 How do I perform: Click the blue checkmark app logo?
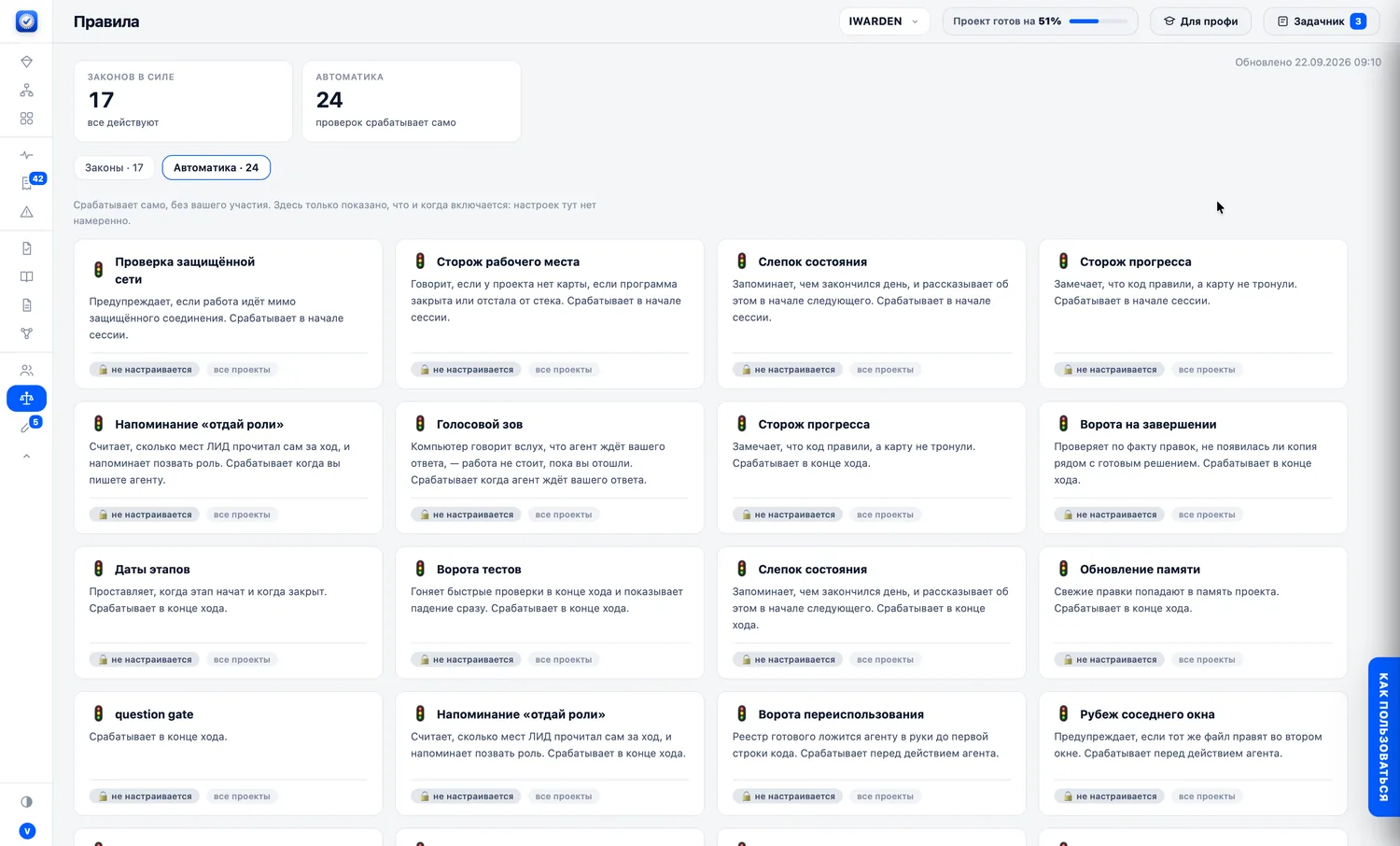(26, 21)
